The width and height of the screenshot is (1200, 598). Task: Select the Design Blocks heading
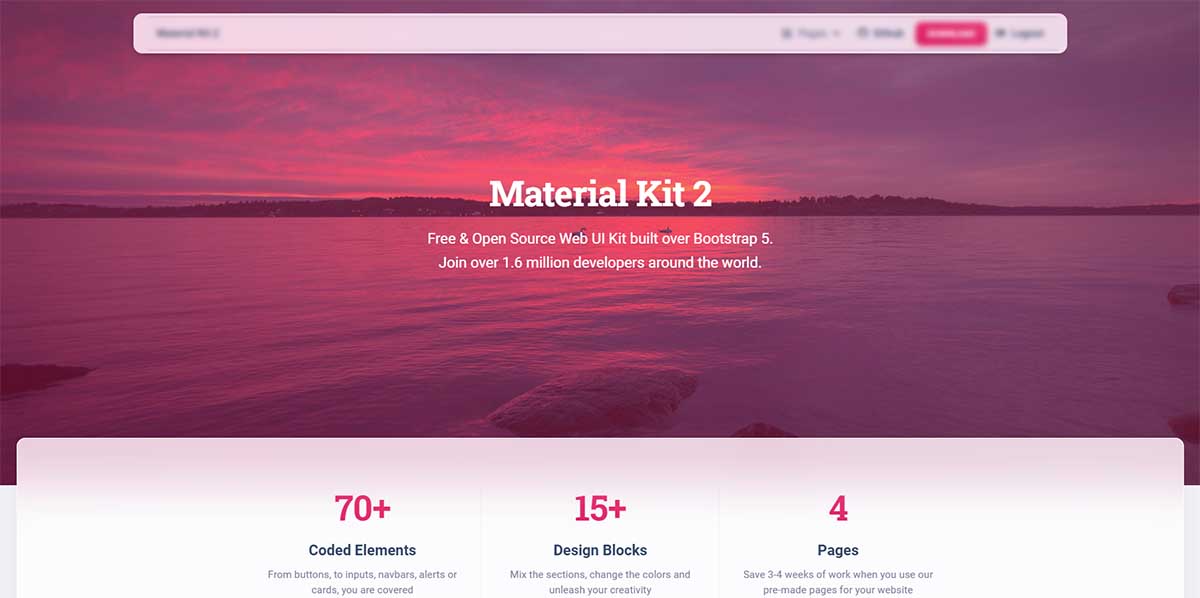tap(600, 550)
